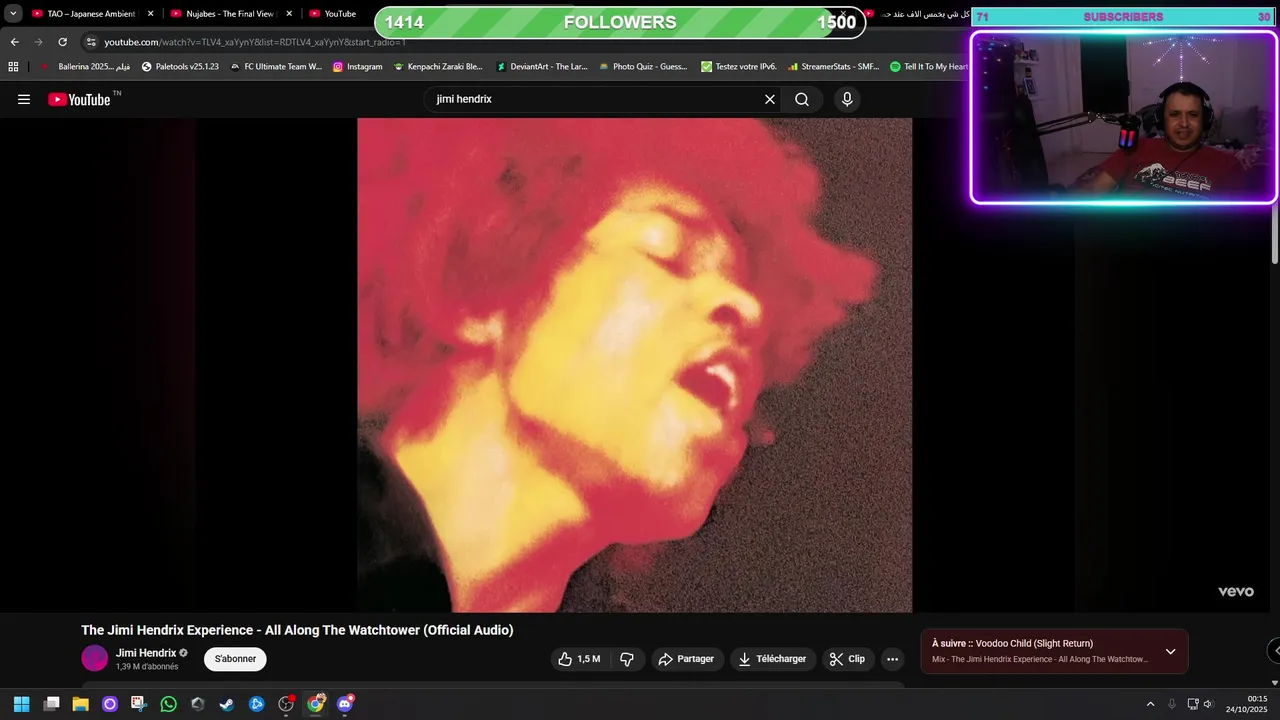Start voice search with microphone
Viewport: 1280px width, 720px height.
click(x=847, y=99)
